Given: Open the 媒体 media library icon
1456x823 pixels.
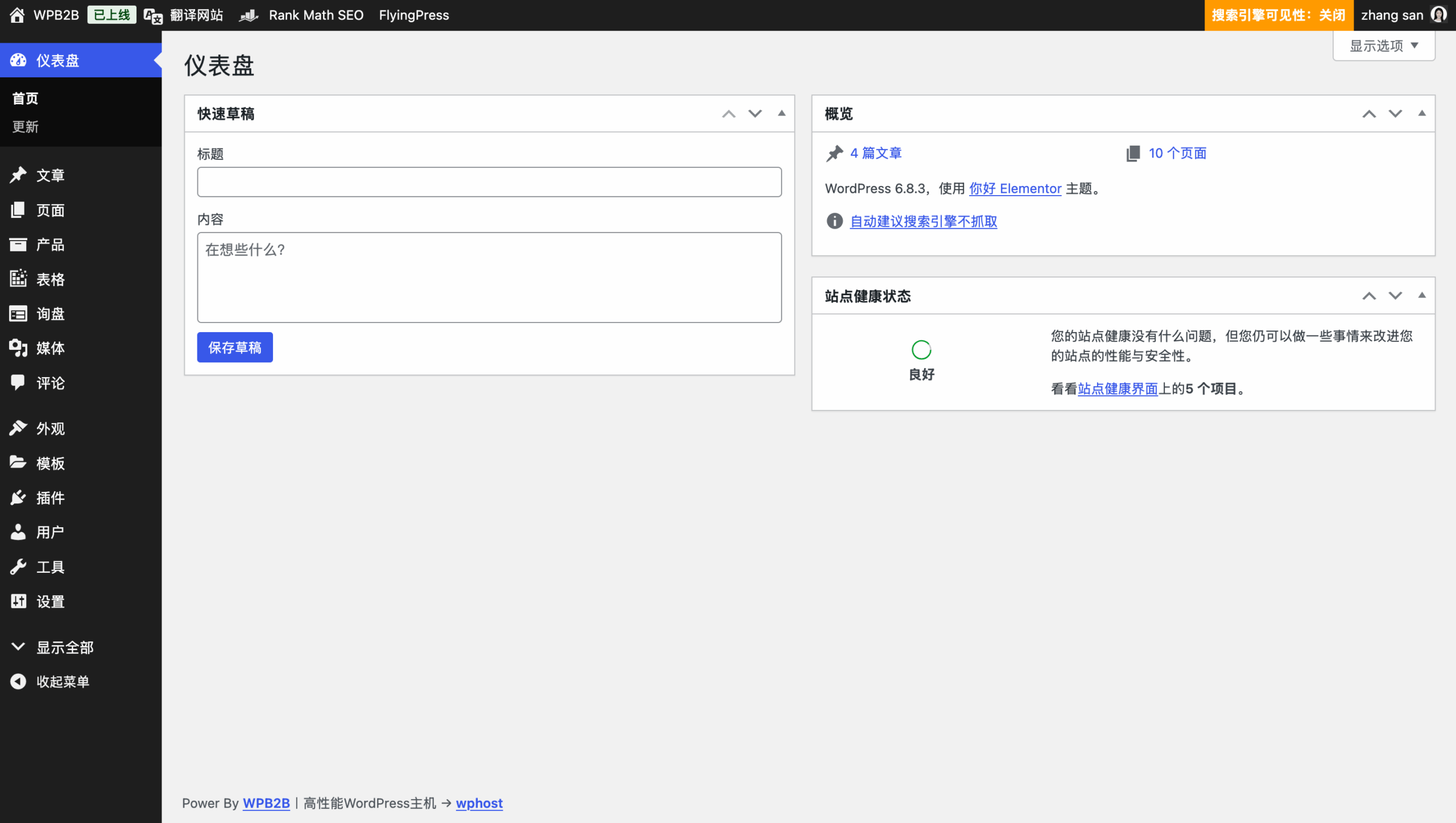Looking at the screenshot, I should [x=18, y=348].
